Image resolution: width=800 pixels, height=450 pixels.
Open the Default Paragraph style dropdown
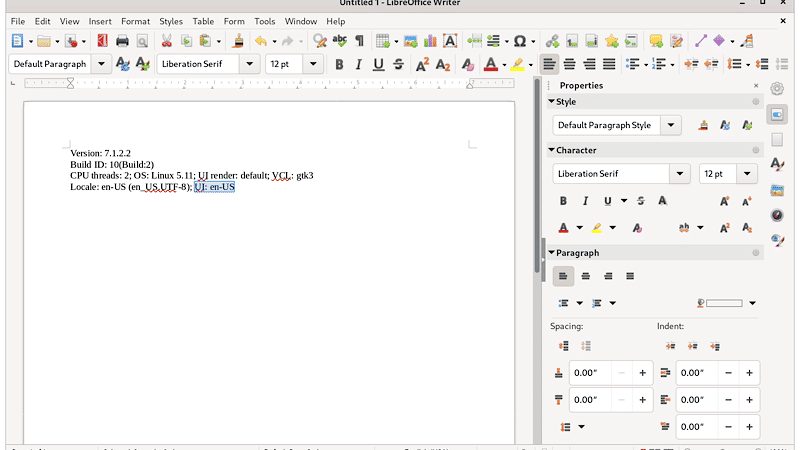point(101,64)
